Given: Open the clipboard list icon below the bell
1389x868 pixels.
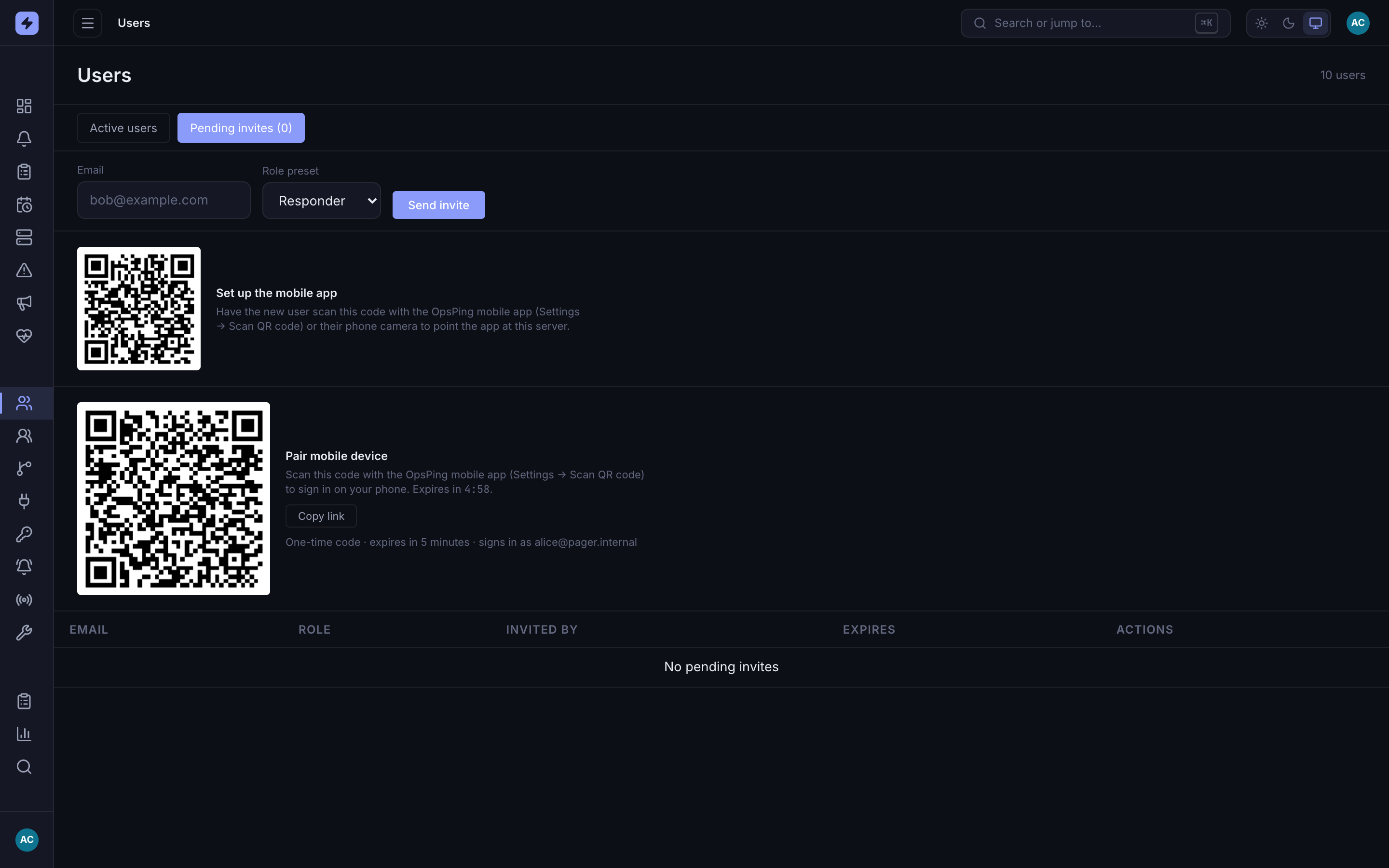Looking at the screenshot, I should (x=24, y=172).
